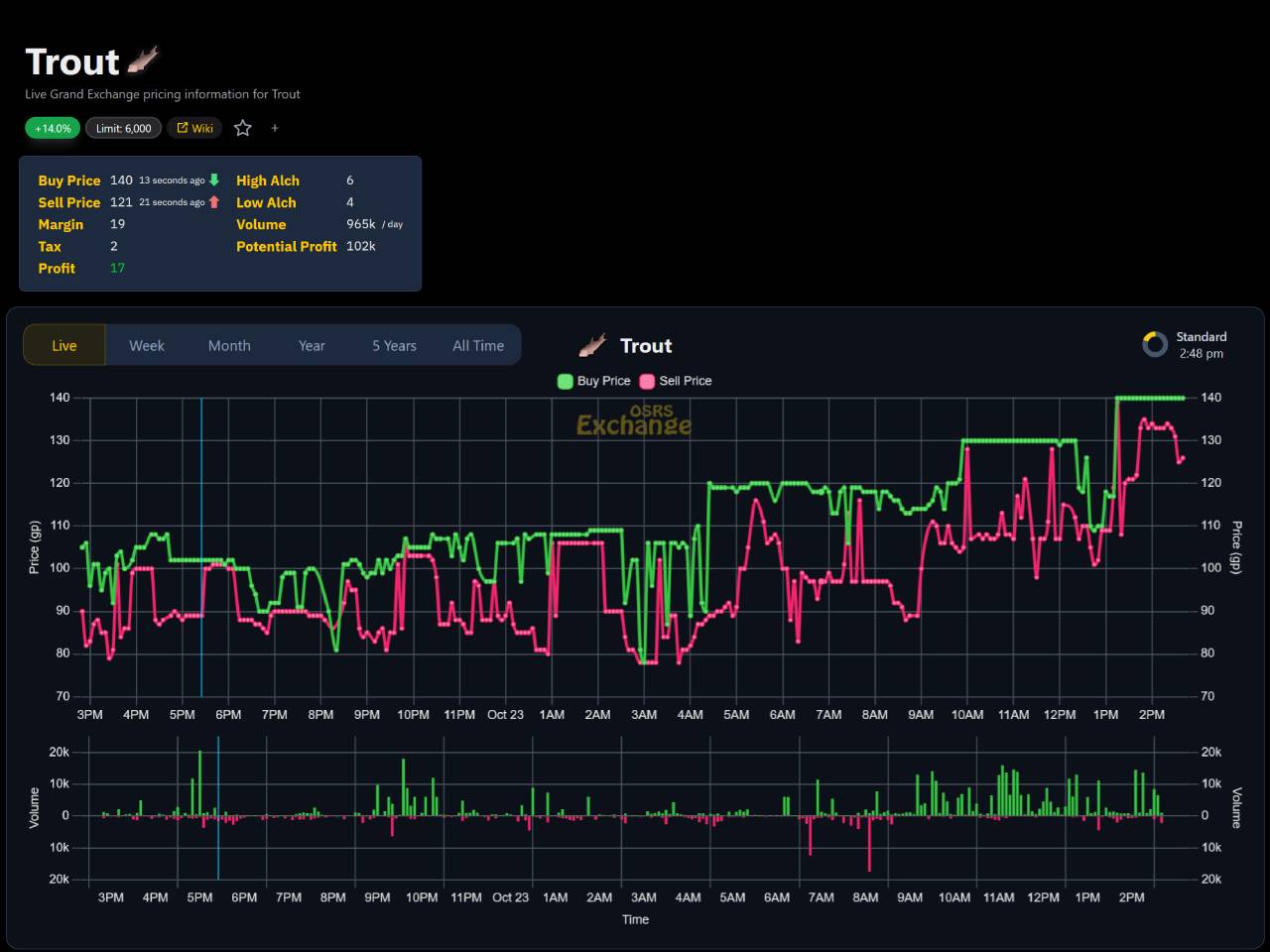The height and width of the screenshot is (952, 1270).
Task: Click the star favorite icon
Action: 243,128
